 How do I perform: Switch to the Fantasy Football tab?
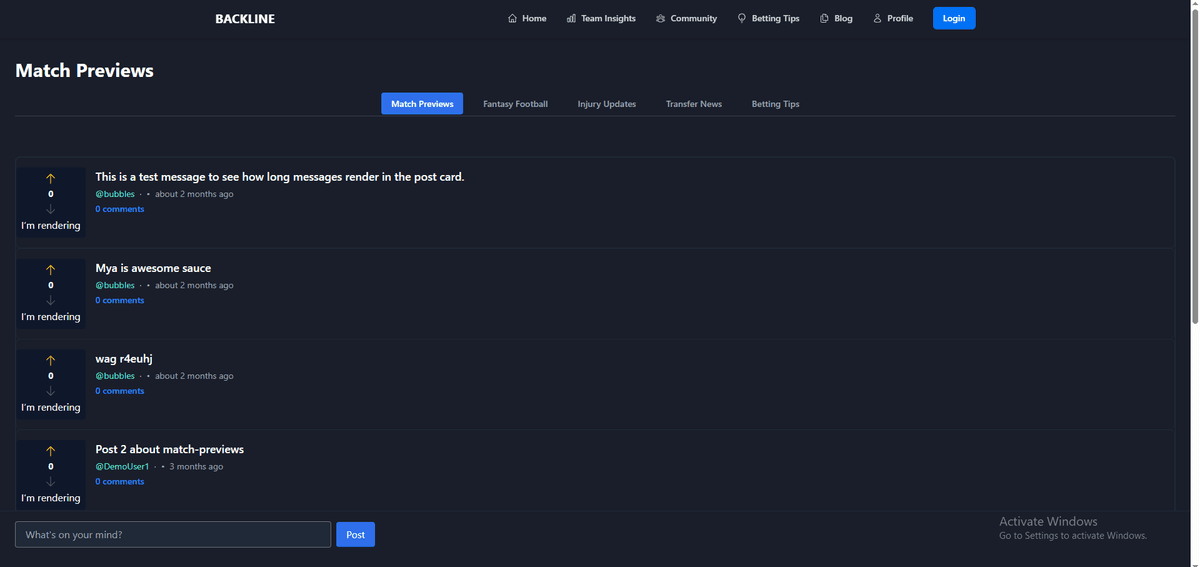coord(515,104)
